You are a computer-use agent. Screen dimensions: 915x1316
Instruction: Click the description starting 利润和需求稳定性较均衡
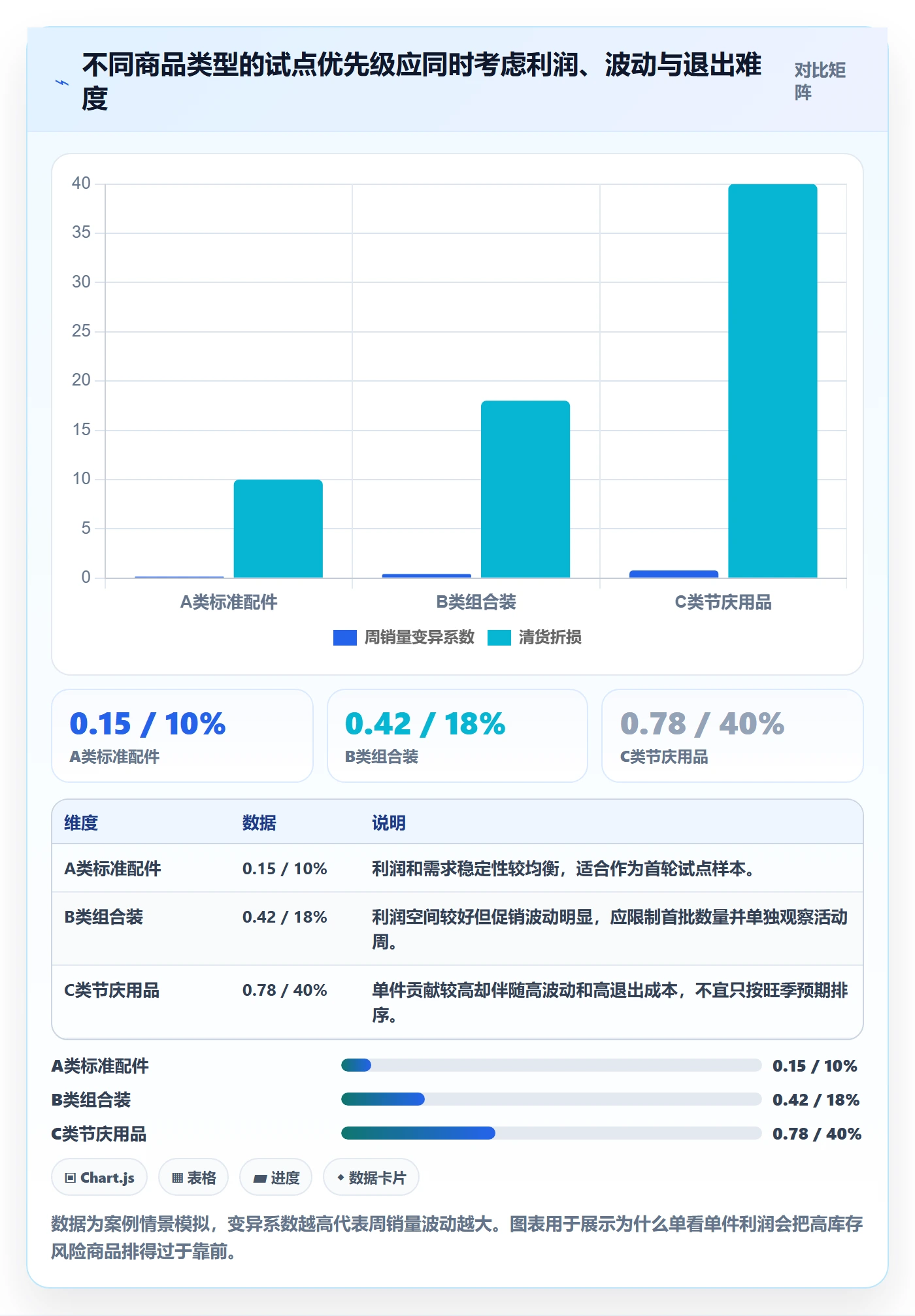(564, 868)
